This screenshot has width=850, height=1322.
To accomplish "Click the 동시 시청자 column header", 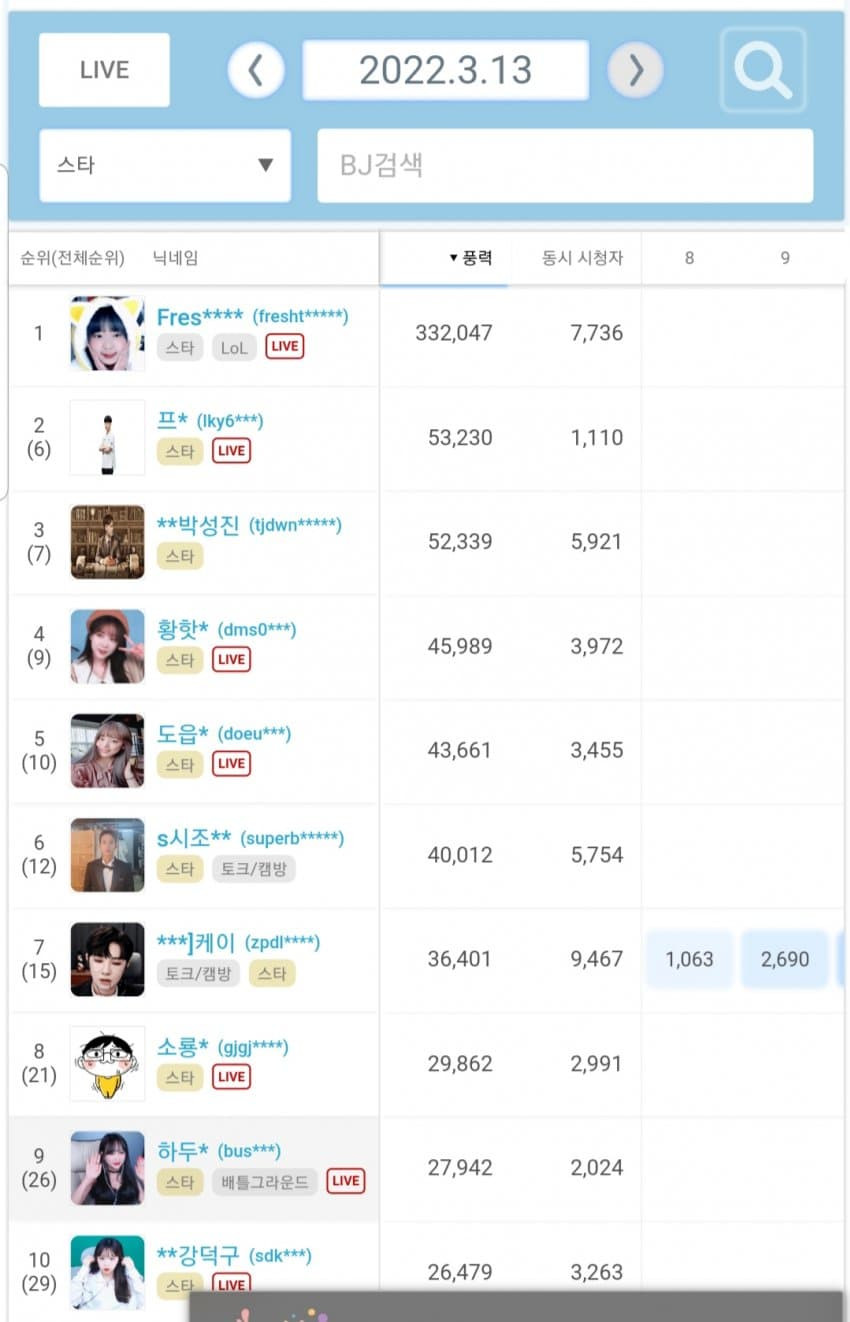I will tap(582, 258).
